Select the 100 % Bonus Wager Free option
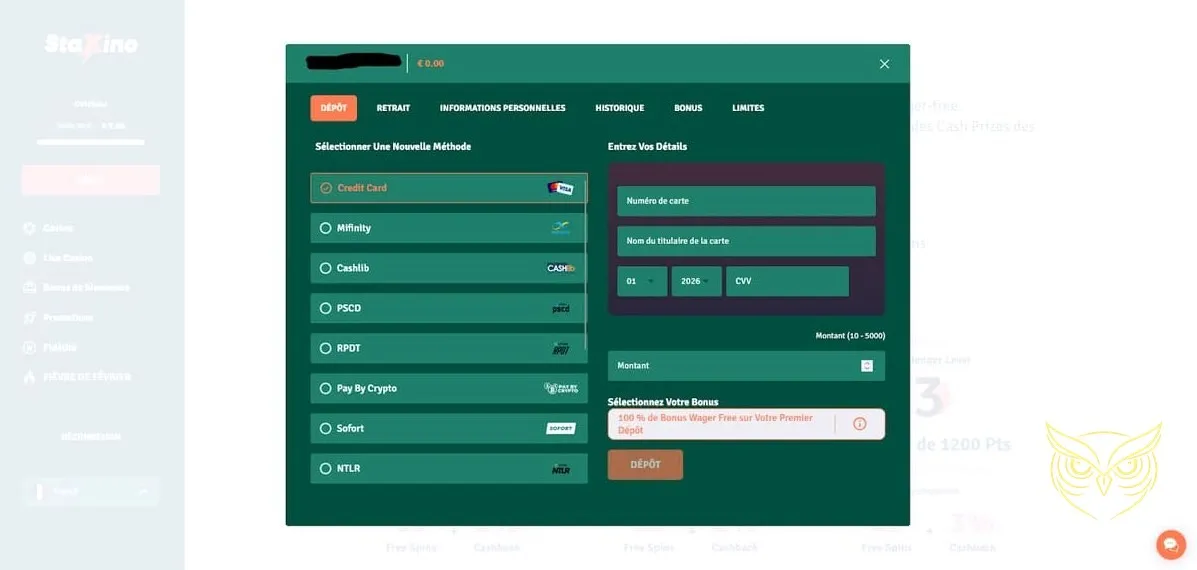 pos(746,424)
